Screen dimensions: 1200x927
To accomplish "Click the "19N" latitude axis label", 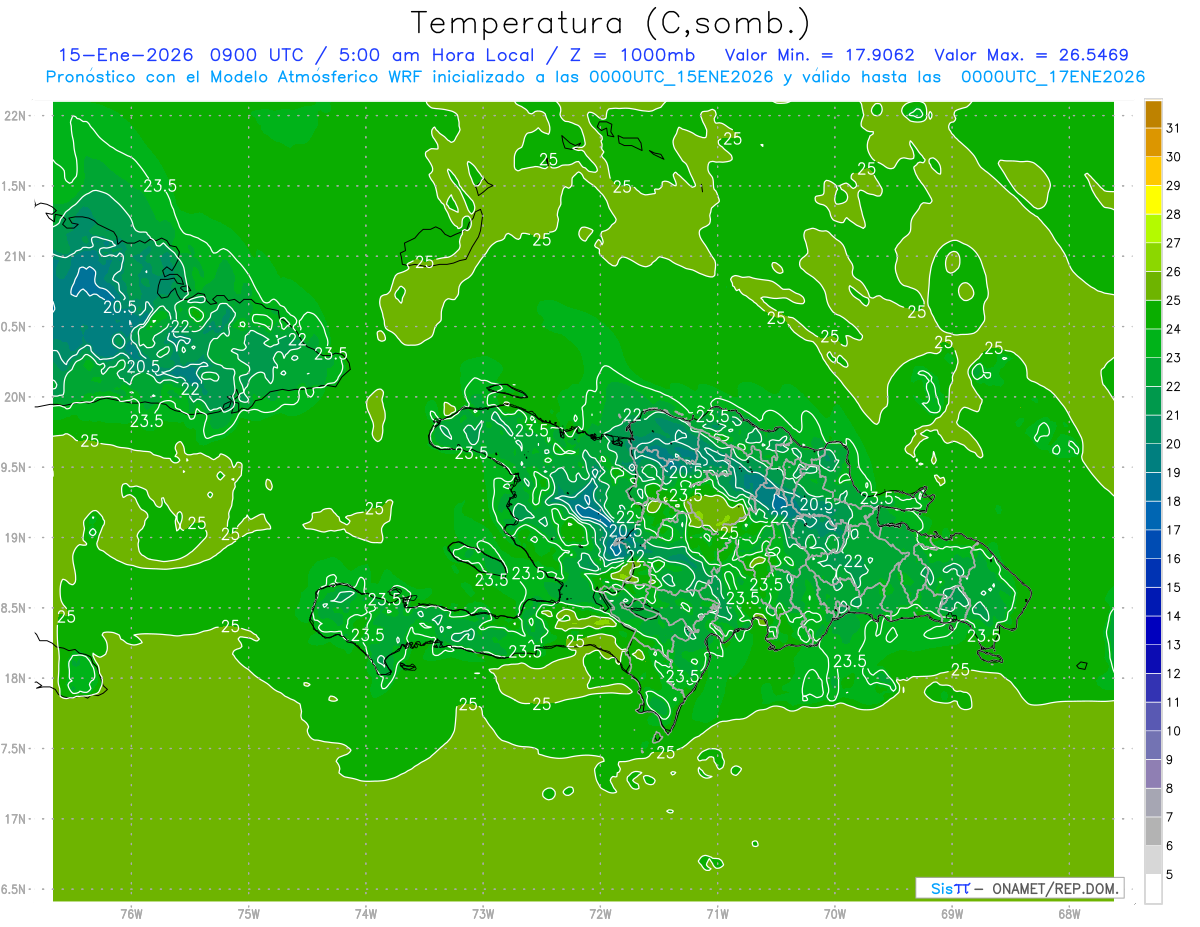I will pos(15,538).
